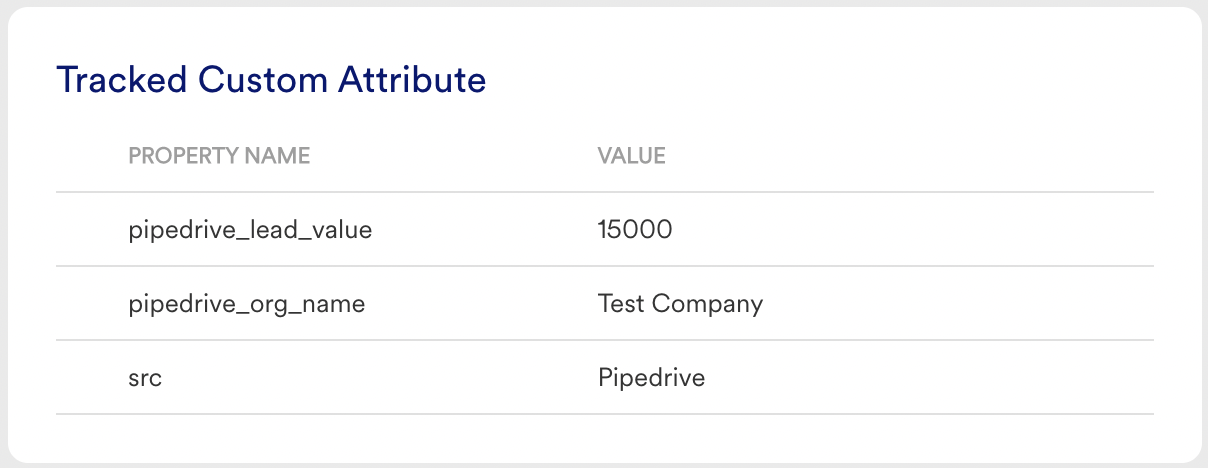Click the divider line below column headers
This screenshot has width=1208, height=468.
click(x=605, y=192)
